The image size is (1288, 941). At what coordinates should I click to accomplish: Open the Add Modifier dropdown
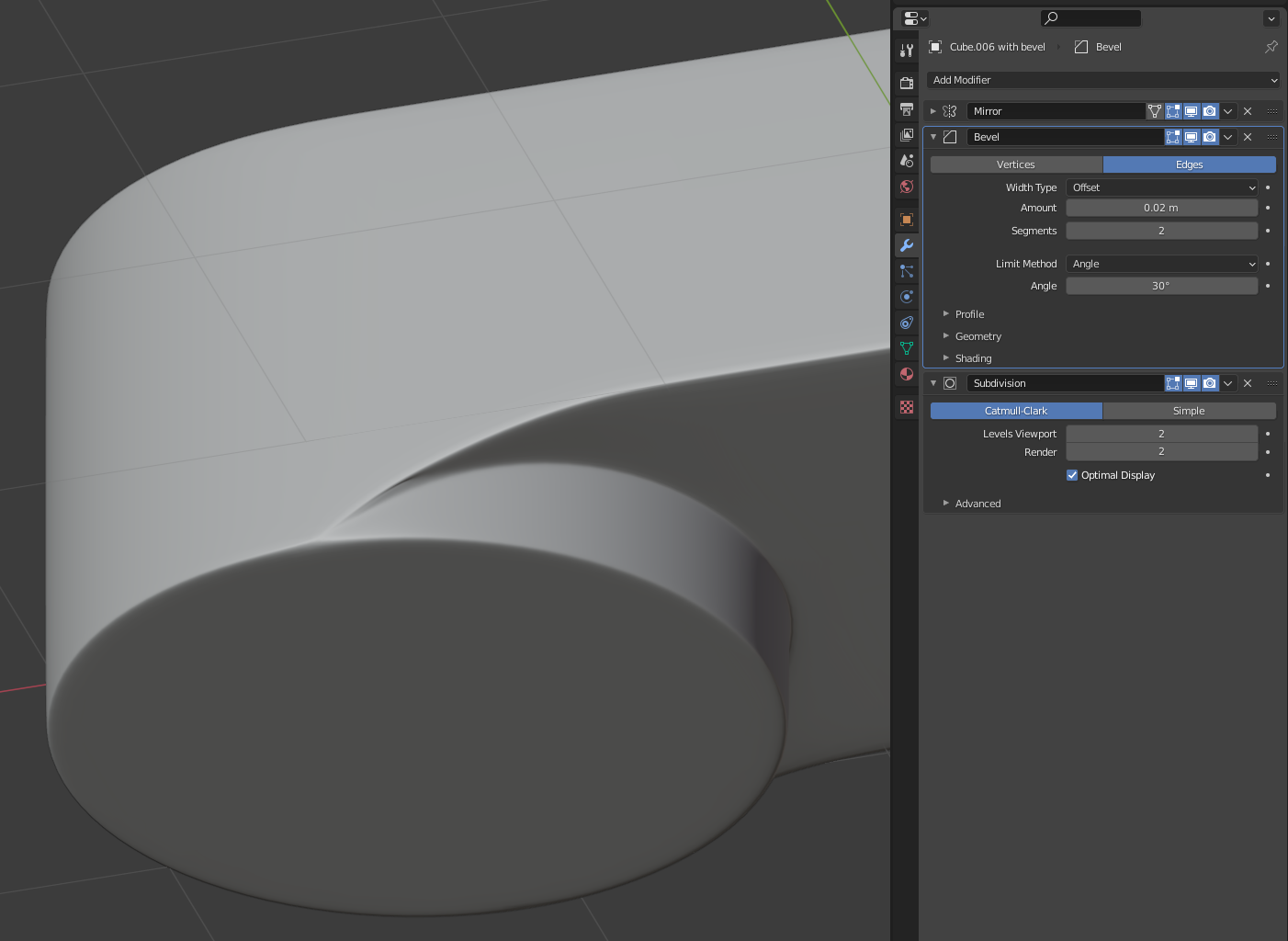(1103, 80)
